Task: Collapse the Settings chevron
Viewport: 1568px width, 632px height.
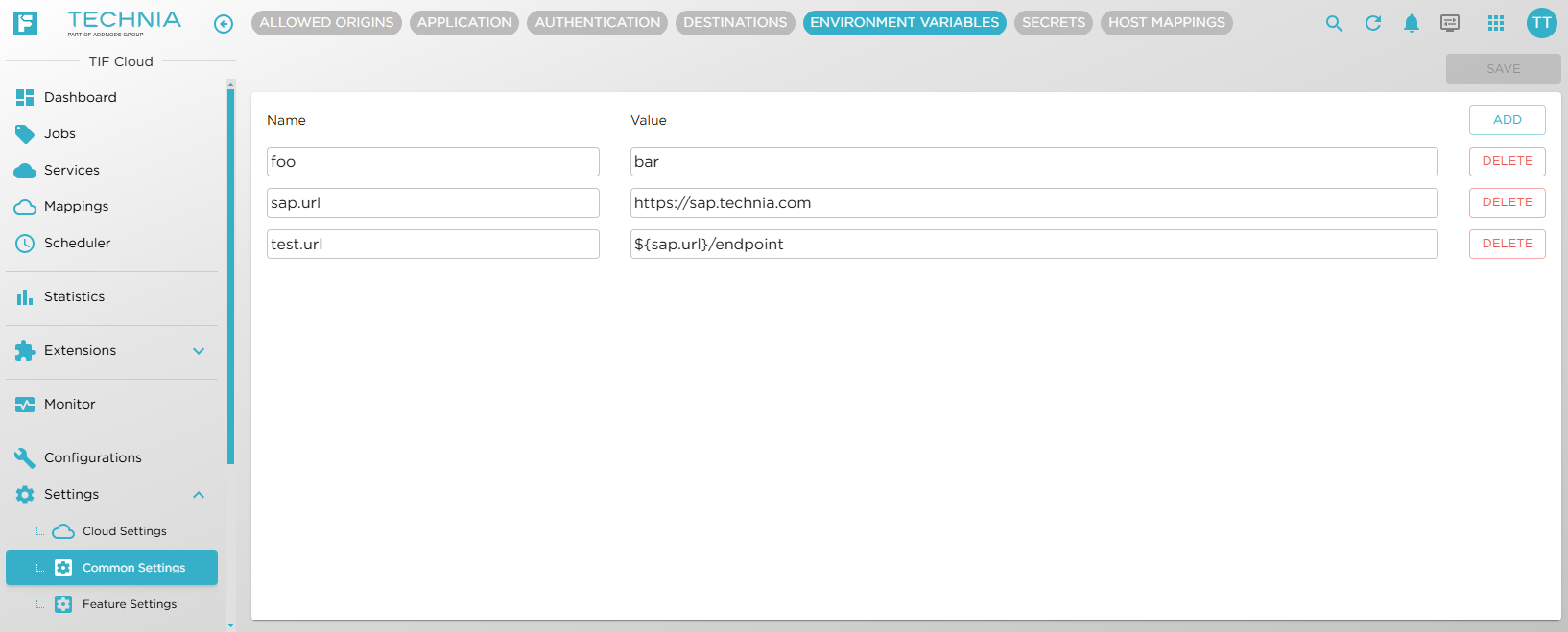Action: [x=199, y=495]
